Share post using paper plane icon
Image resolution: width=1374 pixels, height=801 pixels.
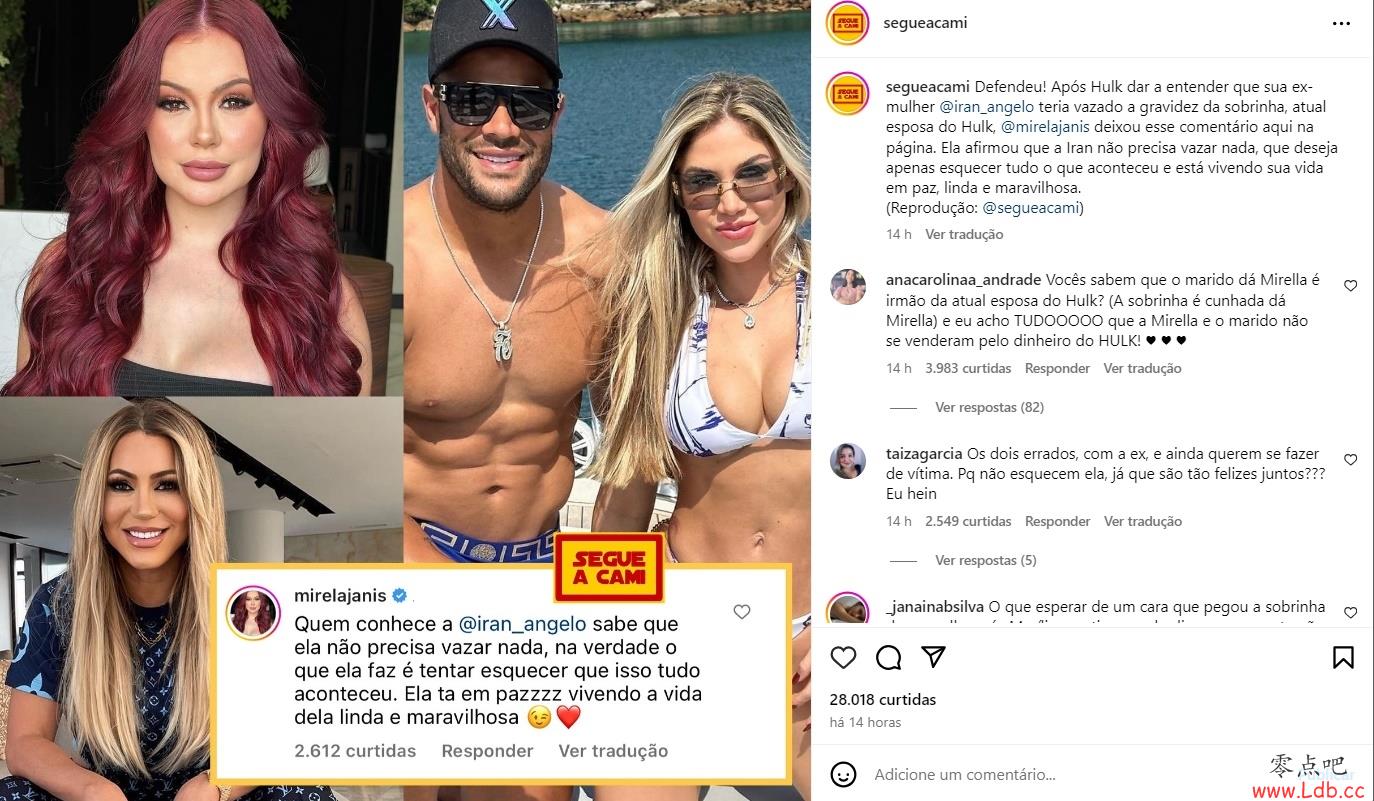point(933,657)
